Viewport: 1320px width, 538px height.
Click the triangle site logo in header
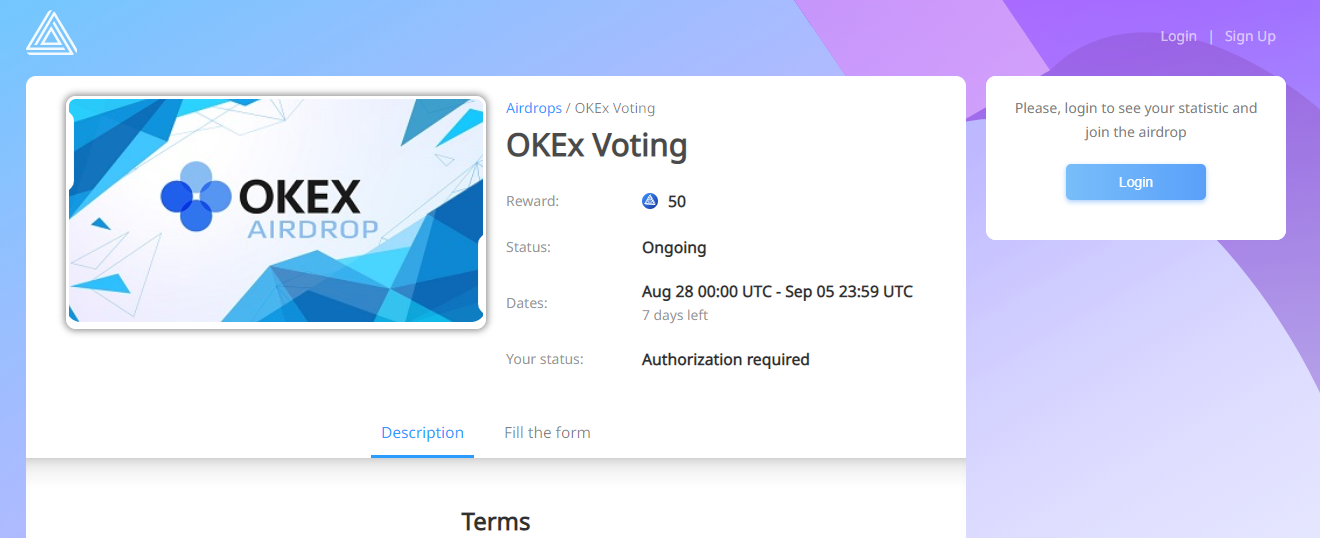coord(51,33)
